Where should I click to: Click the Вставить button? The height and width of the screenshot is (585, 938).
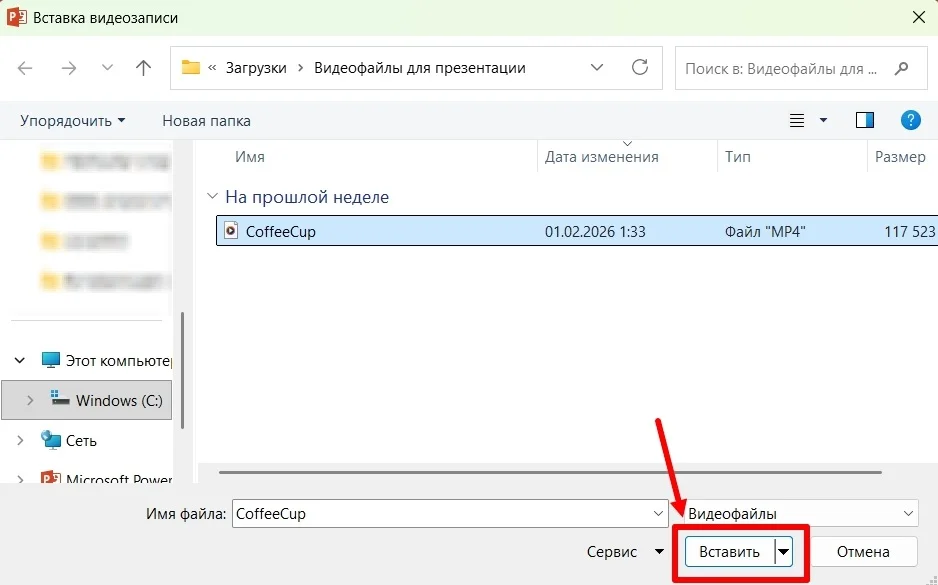point(729,552)
